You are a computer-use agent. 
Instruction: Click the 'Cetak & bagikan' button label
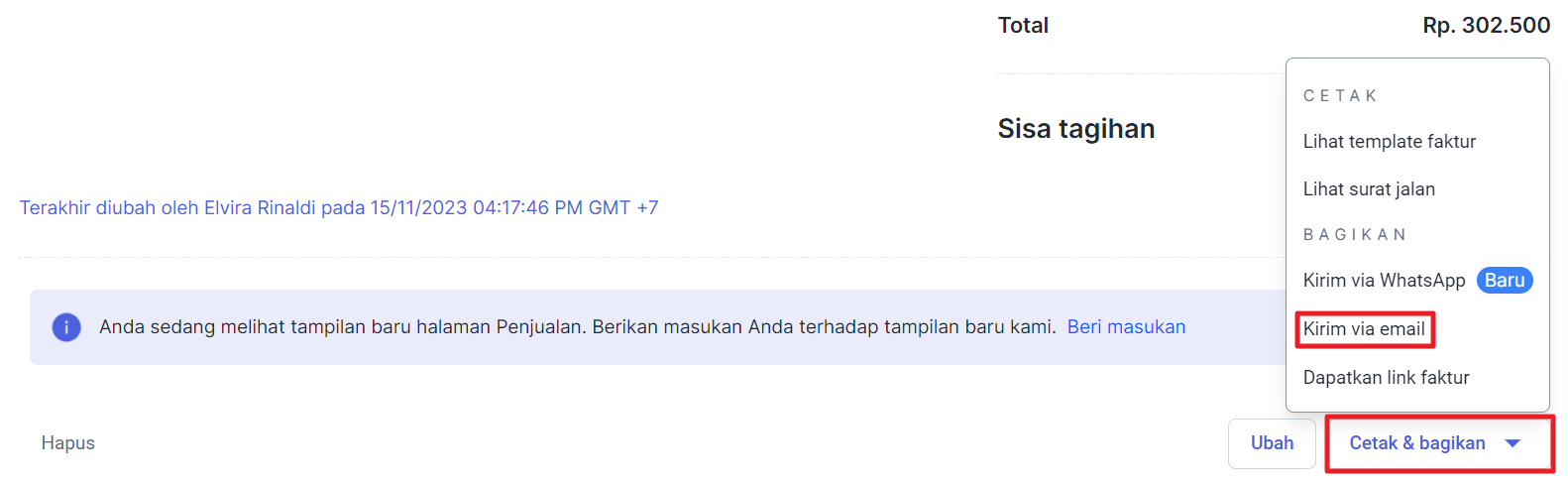[1417, 443]
